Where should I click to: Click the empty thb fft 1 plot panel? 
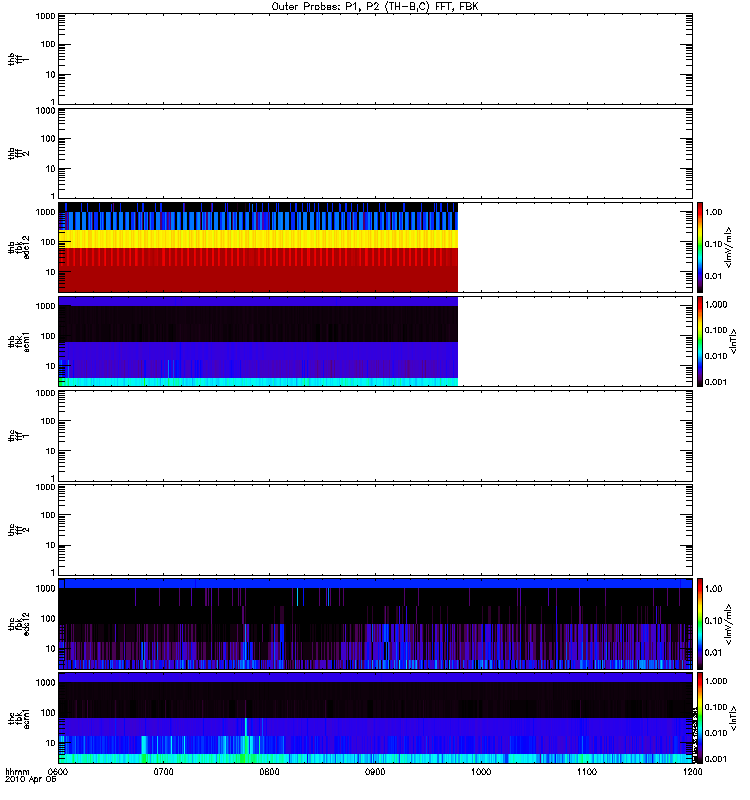coord(375,59)
